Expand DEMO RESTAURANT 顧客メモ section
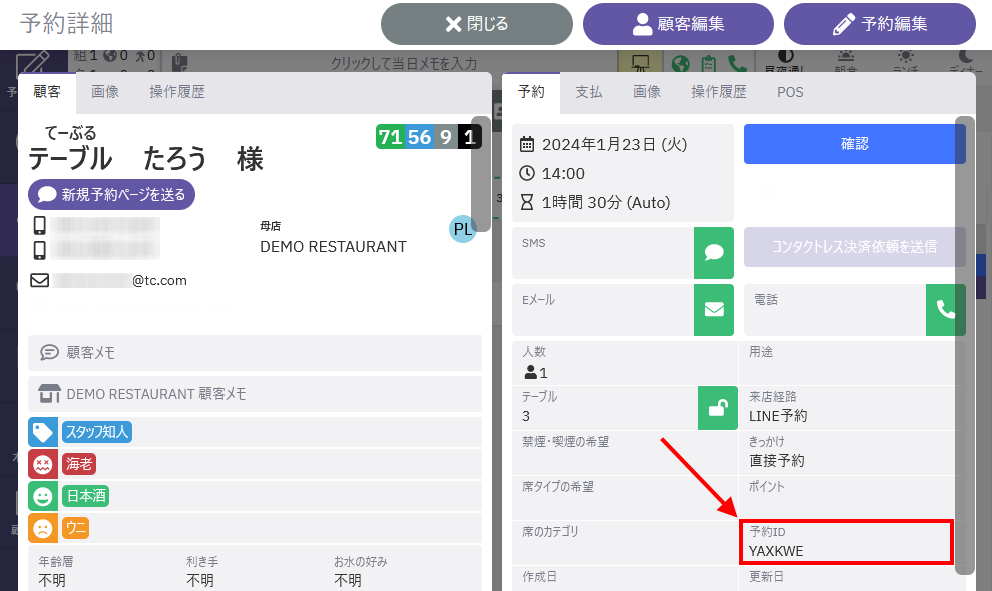This screenshot has width=992, height=591. (255, 394)
